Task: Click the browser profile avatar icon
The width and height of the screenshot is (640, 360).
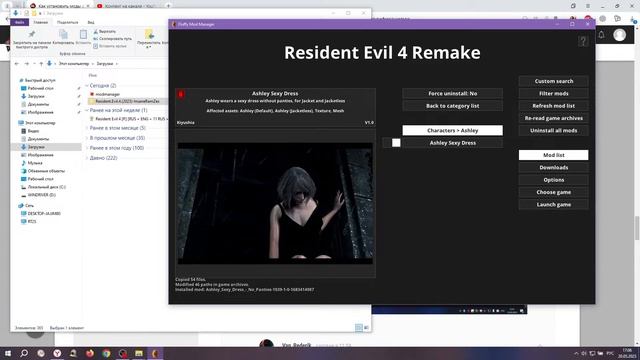Action: (x=620, y=35)
